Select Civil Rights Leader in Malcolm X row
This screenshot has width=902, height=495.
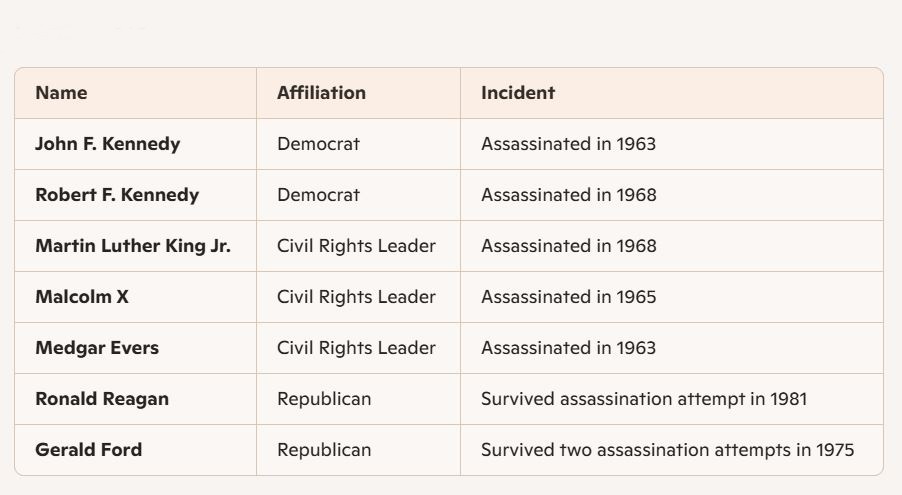(x=356, y=297)
